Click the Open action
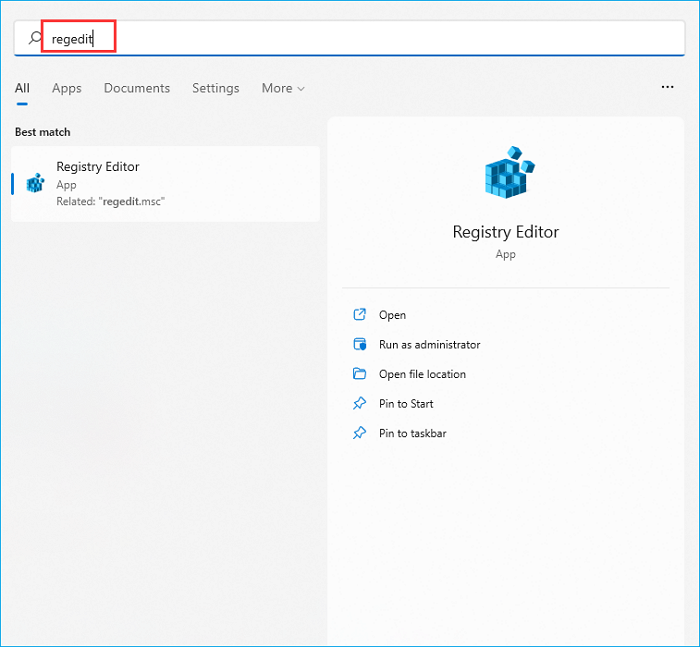 point(392,315)
